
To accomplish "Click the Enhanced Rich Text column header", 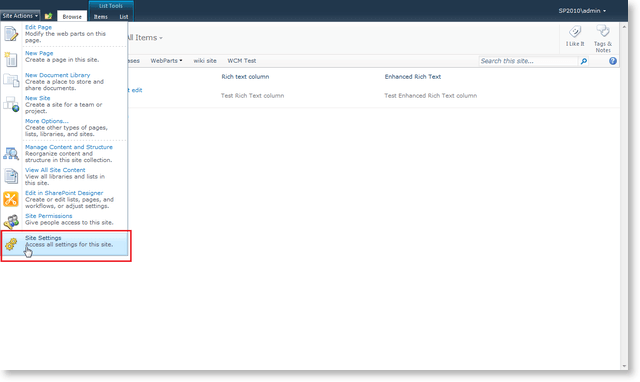I will pos(413,77).
